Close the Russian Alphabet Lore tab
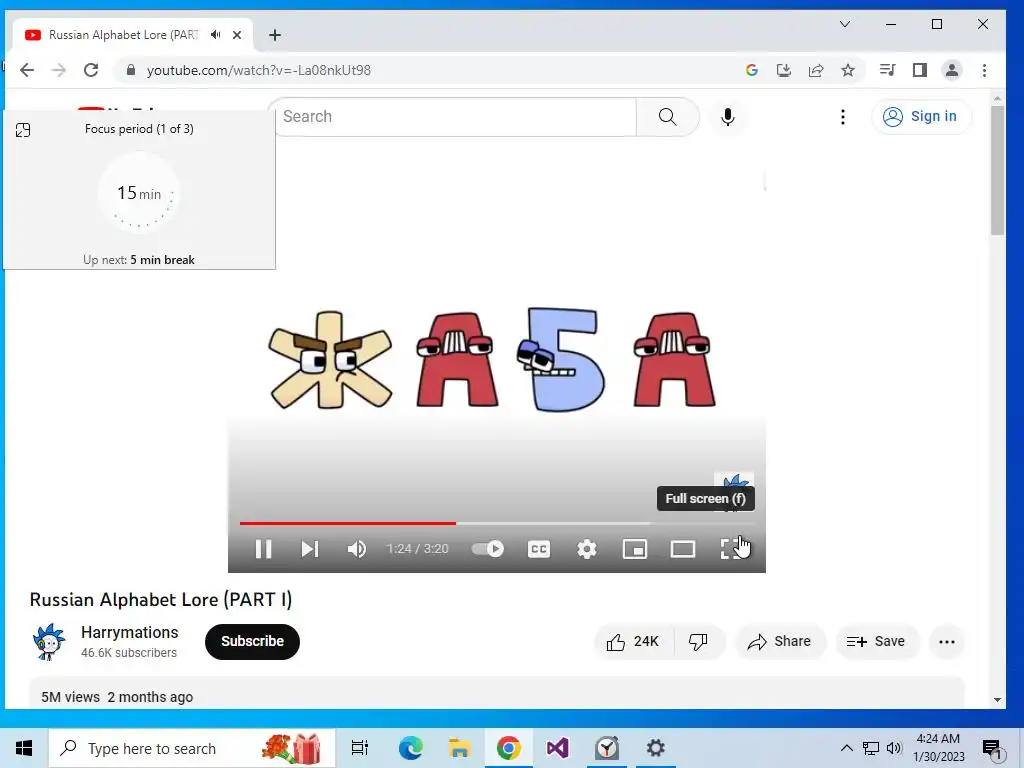 [237, 35]
